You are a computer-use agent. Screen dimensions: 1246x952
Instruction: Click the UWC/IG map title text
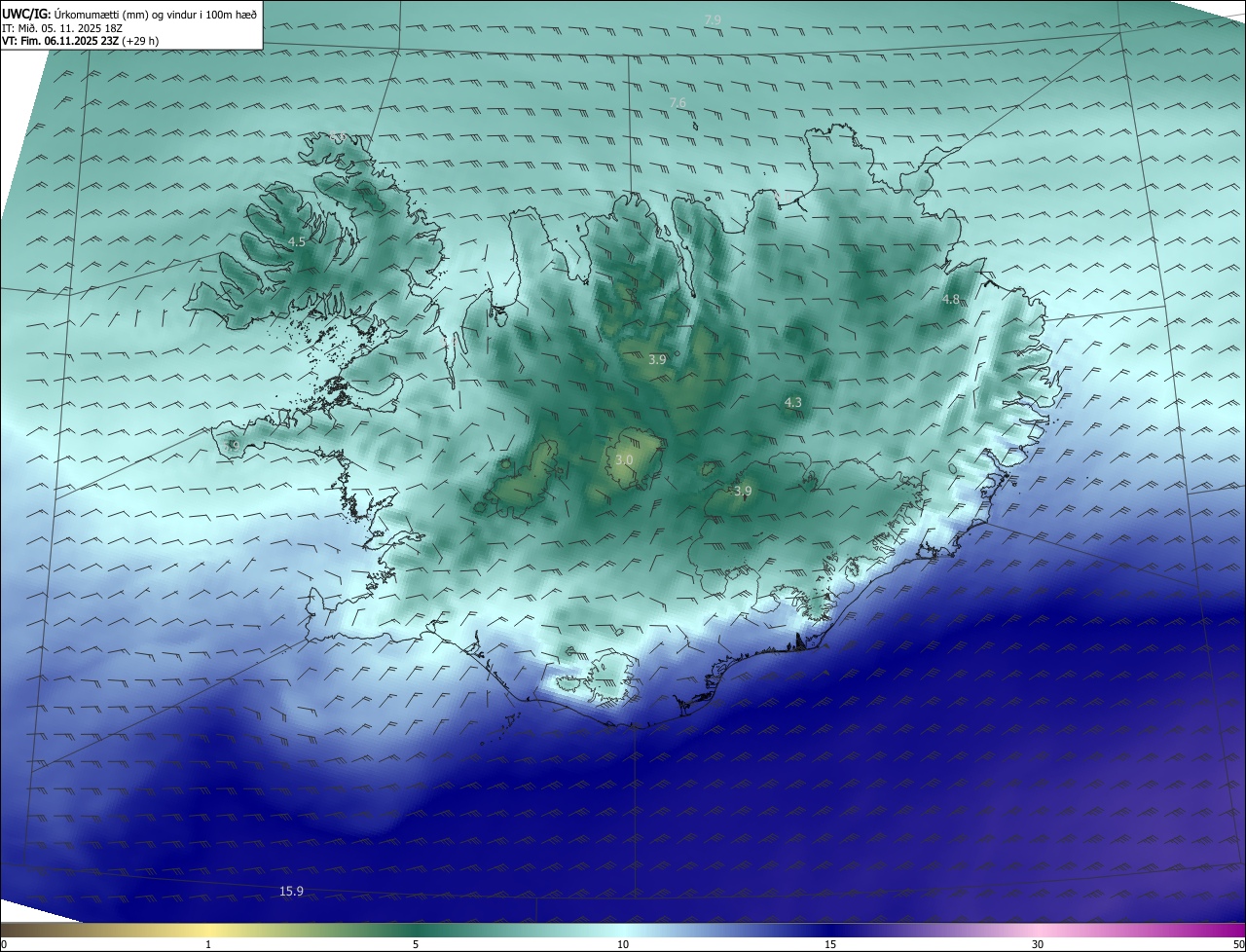[129, 14]
